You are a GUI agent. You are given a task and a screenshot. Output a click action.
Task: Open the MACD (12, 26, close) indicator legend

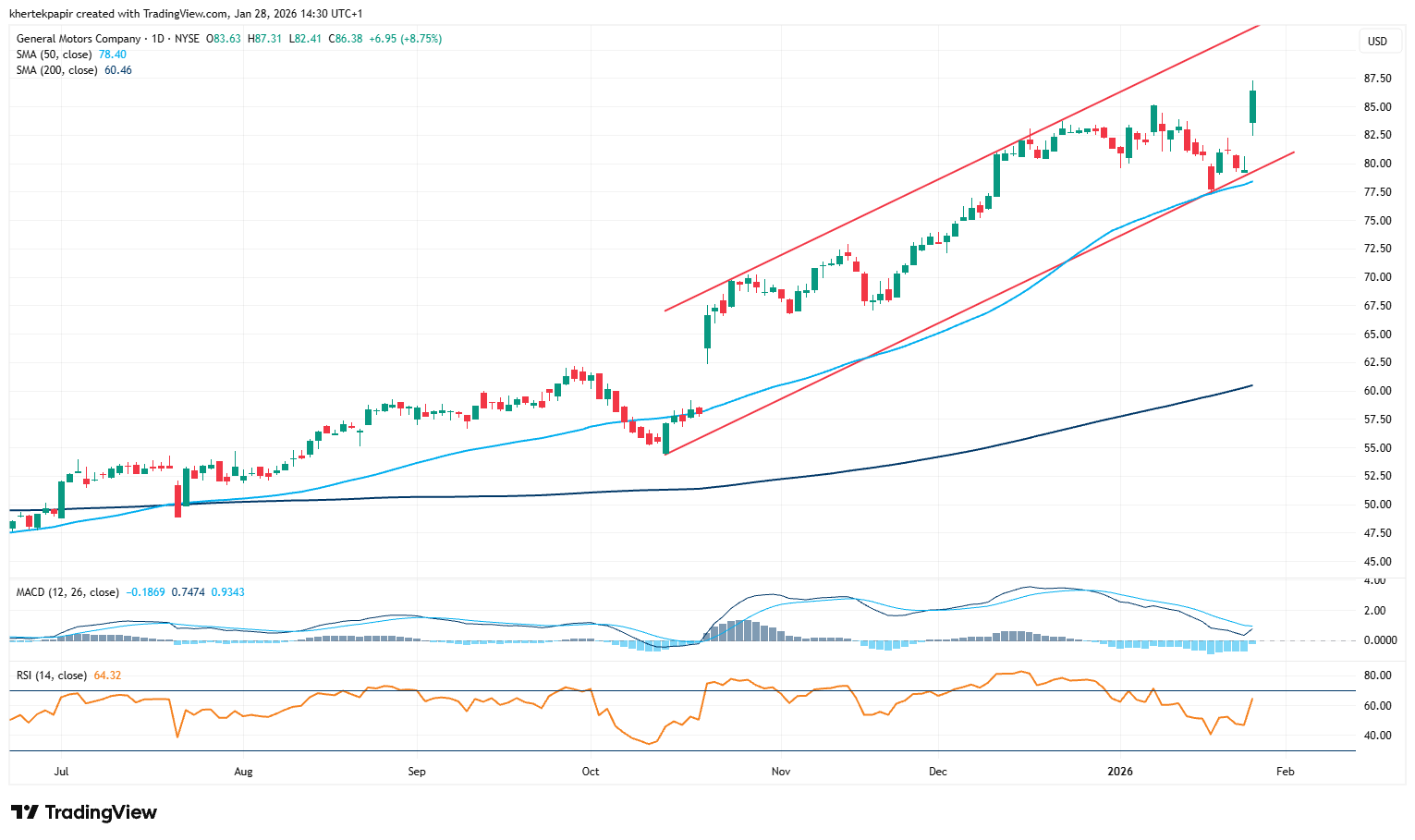67,592
